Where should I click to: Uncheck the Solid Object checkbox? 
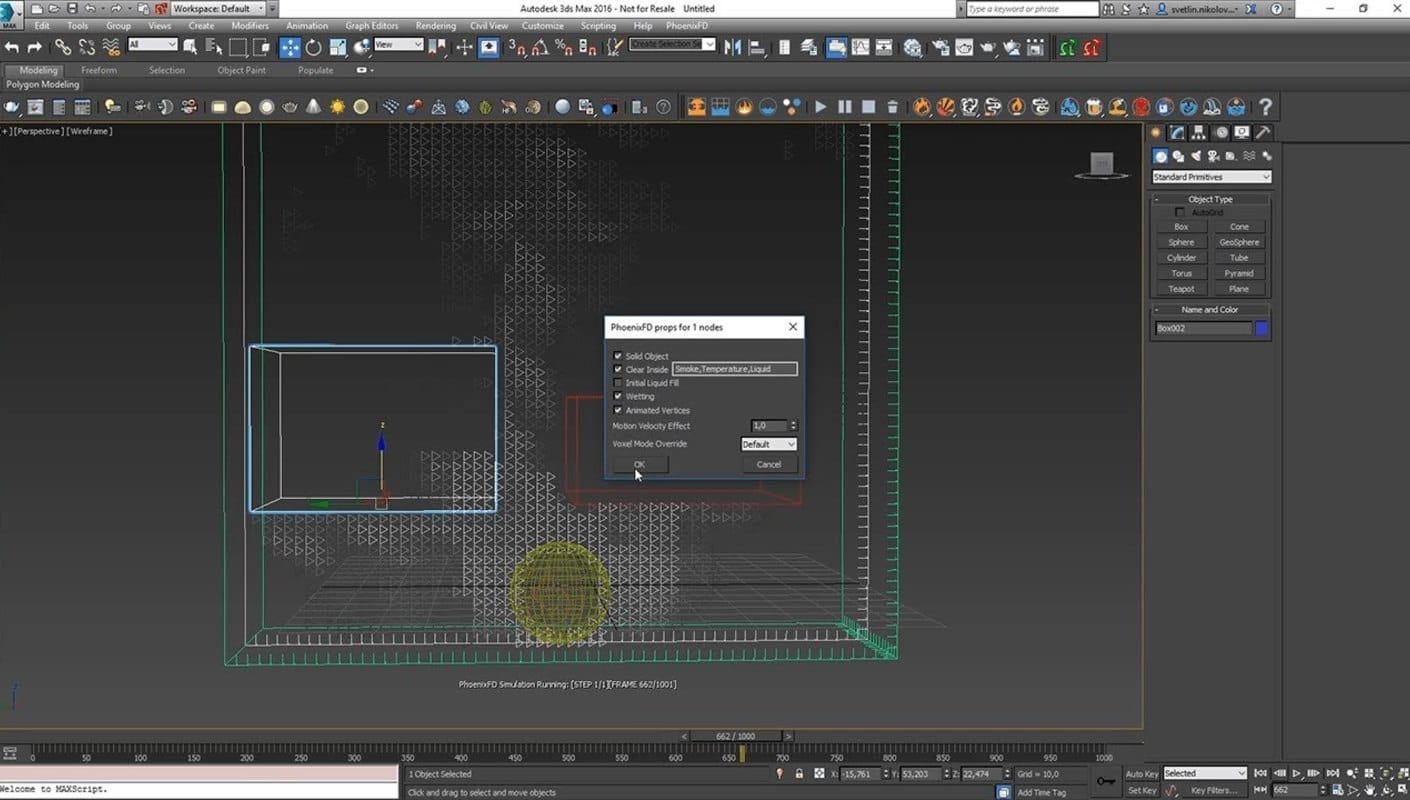[x=617, y=356]
